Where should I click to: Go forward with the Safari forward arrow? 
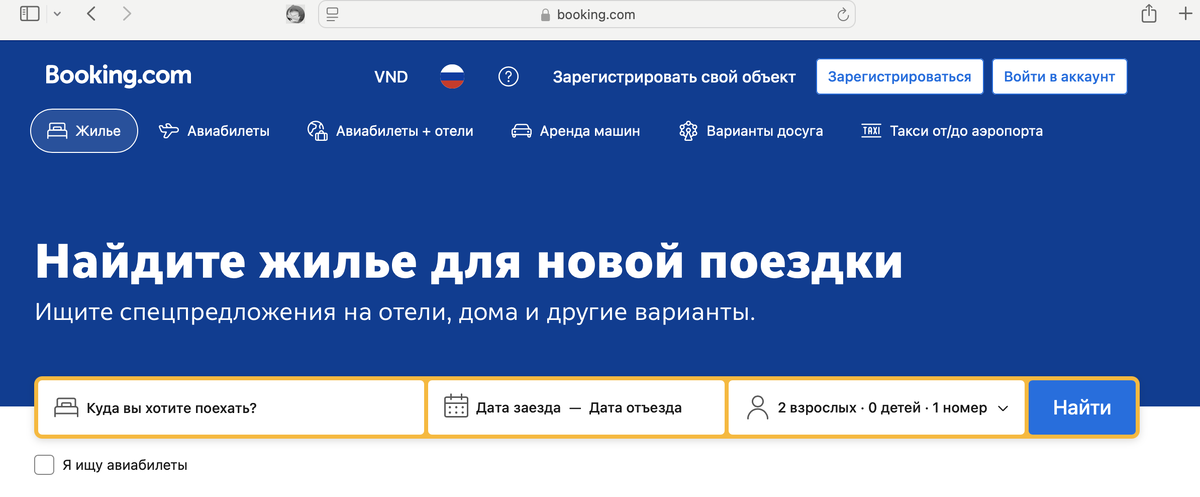click(126, 14)
